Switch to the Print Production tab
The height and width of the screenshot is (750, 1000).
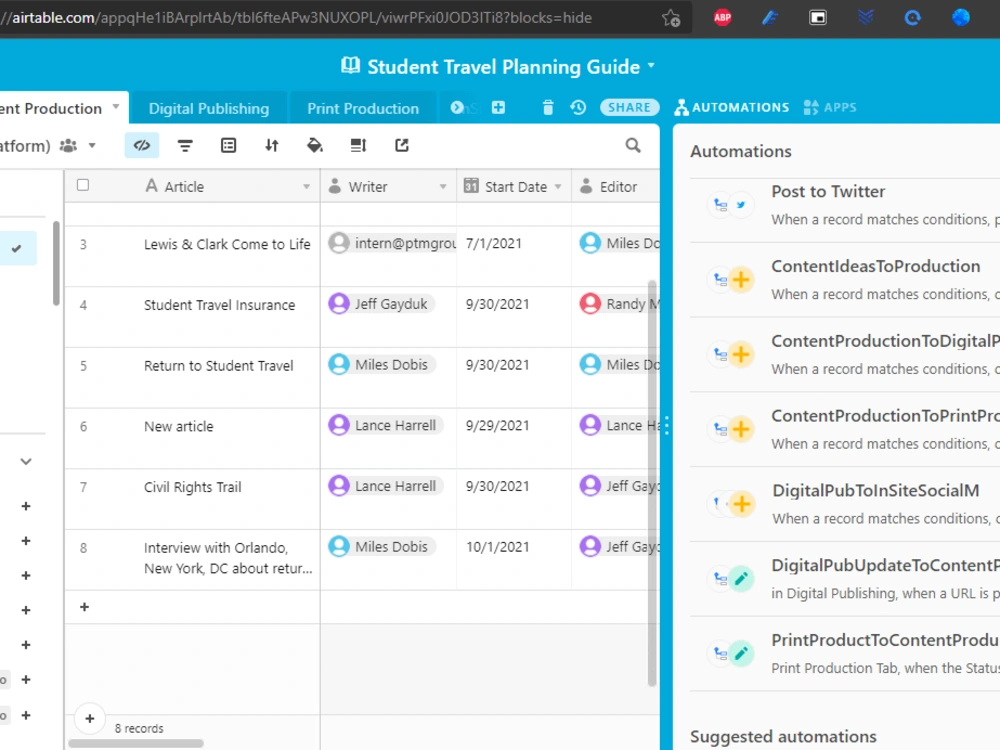(363, 108)
